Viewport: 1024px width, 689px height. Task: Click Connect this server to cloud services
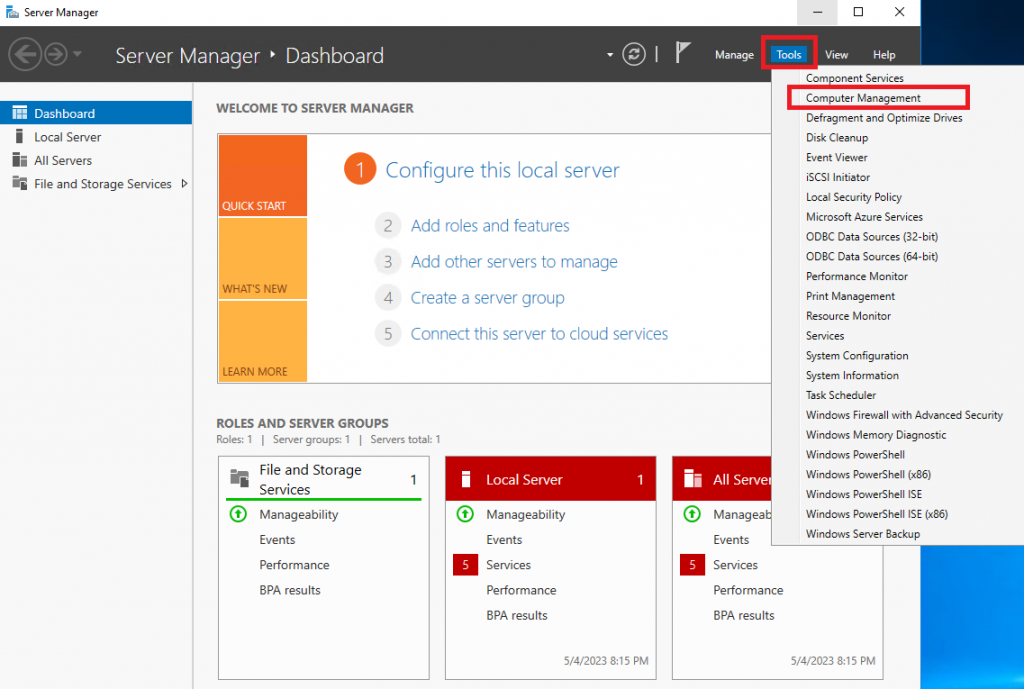click(x=539, y=334)
